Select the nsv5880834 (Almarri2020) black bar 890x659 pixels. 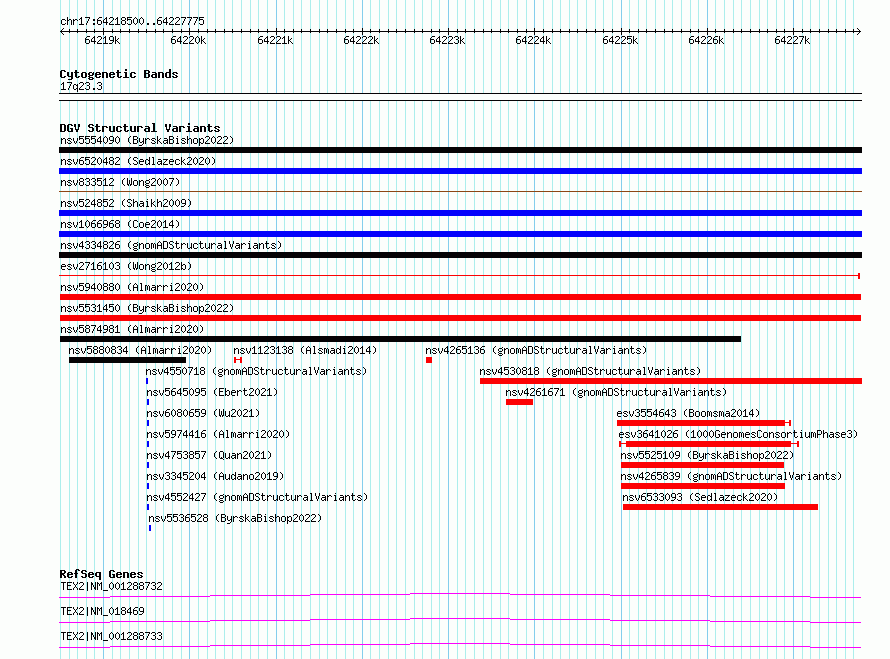pos(127,360)
